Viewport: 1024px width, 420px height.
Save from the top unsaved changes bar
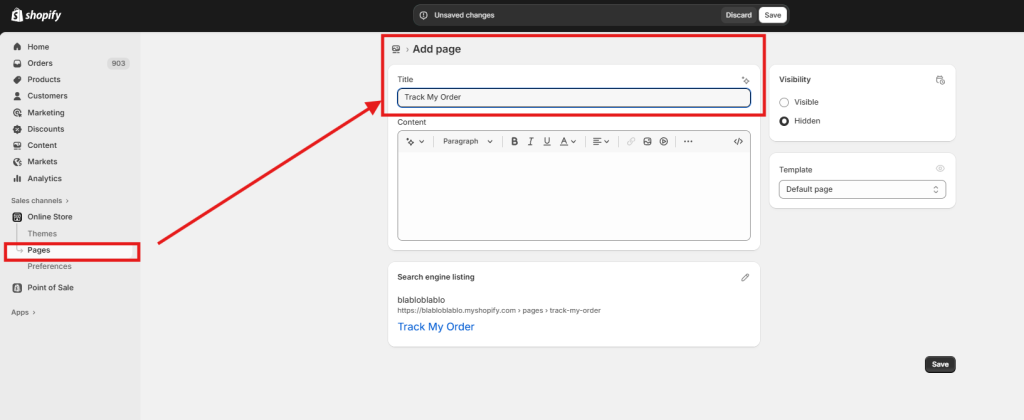tap(773, 15)
